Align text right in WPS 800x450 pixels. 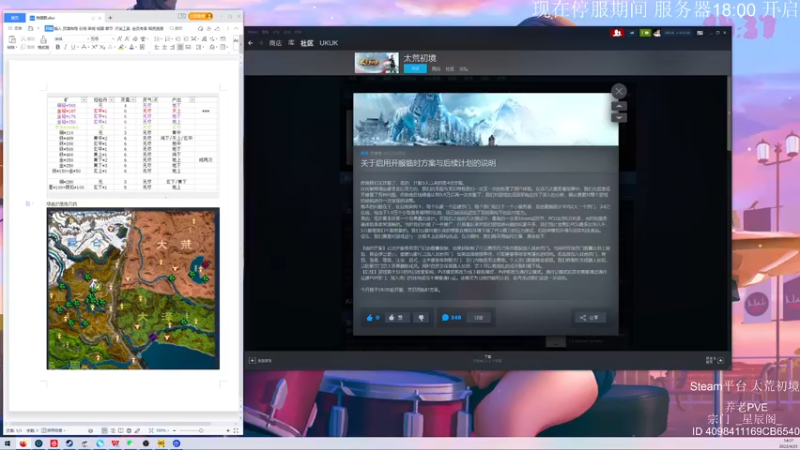pyautogui.click(x=172, y=47)
